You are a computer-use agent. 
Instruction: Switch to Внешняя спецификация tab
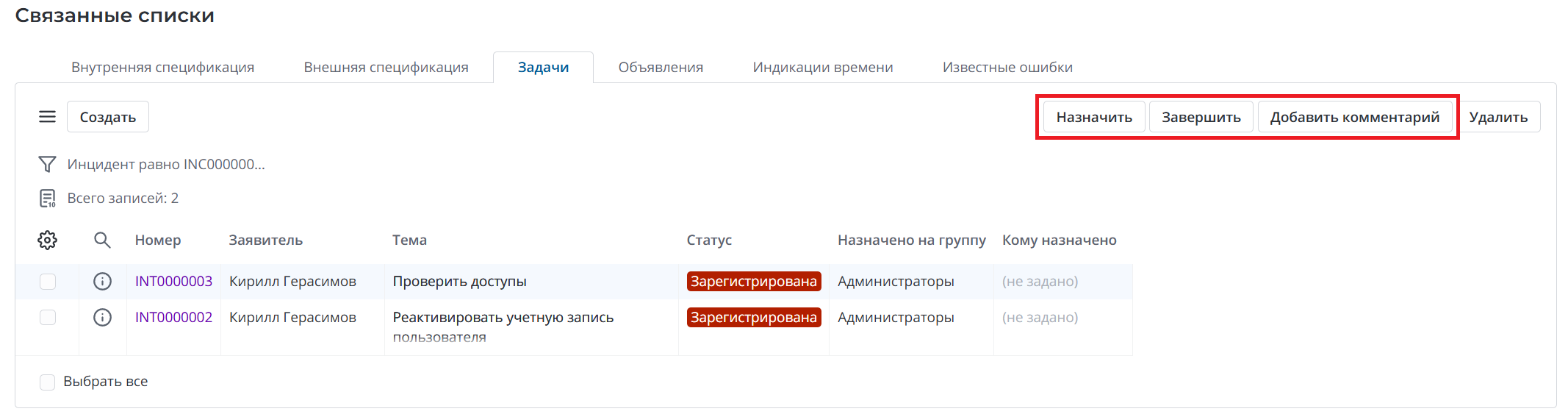[x=386, y=68]
